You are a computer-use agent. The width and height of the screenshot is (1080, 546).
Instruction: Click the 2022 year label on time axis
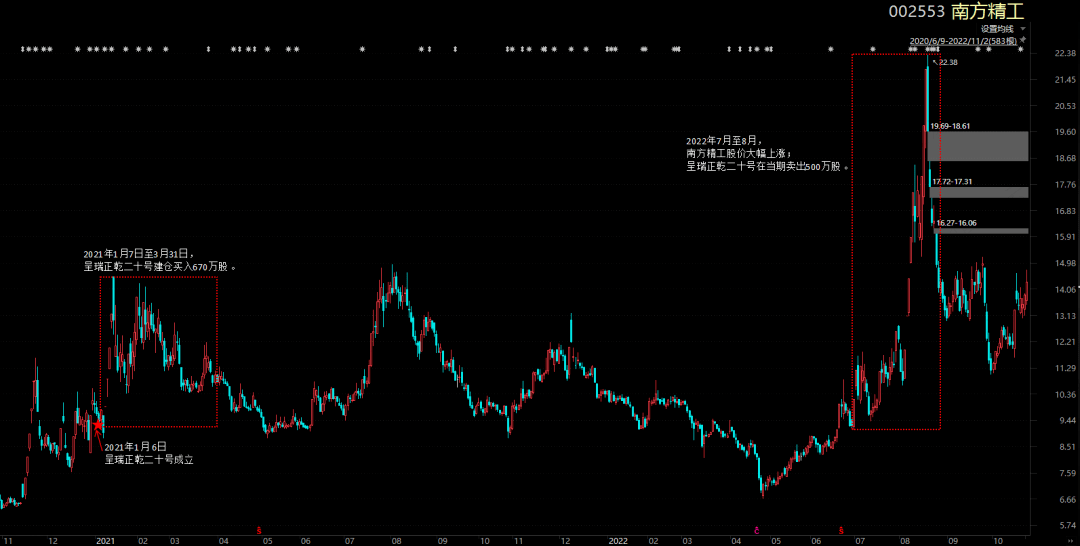[x=618, y=540]
